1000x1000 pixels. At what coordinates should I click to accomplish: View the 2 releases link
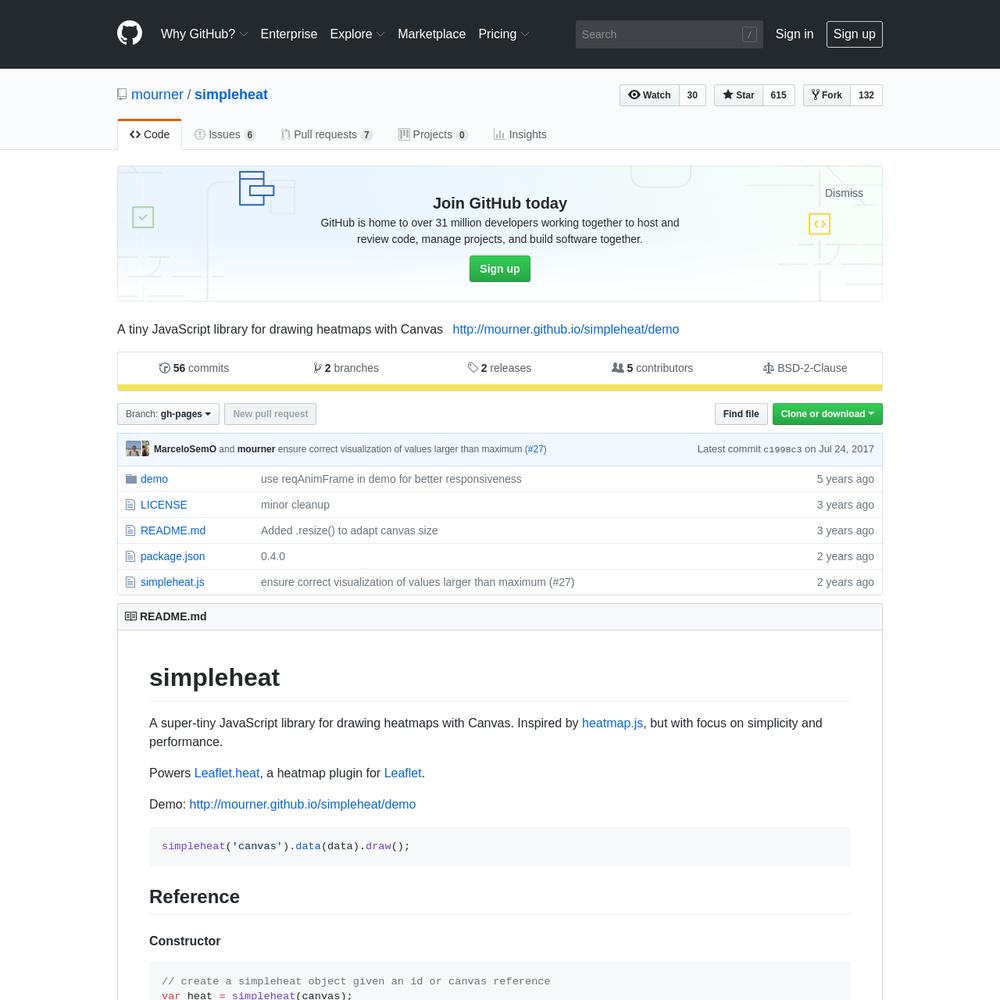[499, 368]
